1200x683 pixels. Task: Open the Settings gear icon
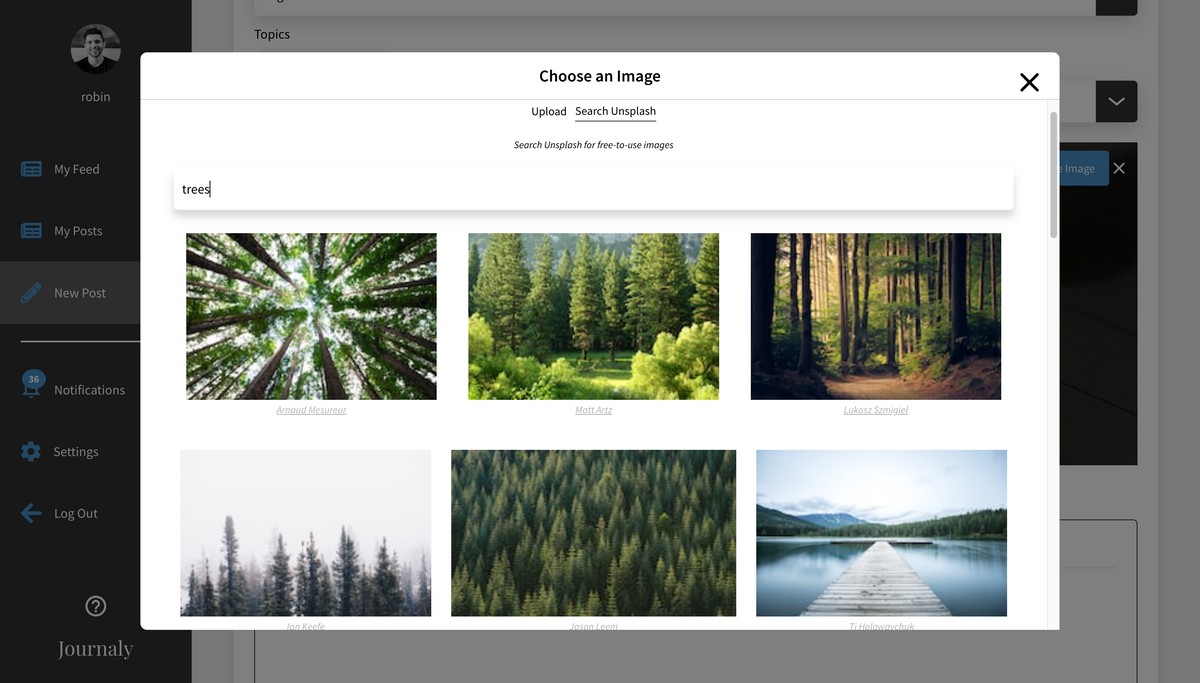31,452
